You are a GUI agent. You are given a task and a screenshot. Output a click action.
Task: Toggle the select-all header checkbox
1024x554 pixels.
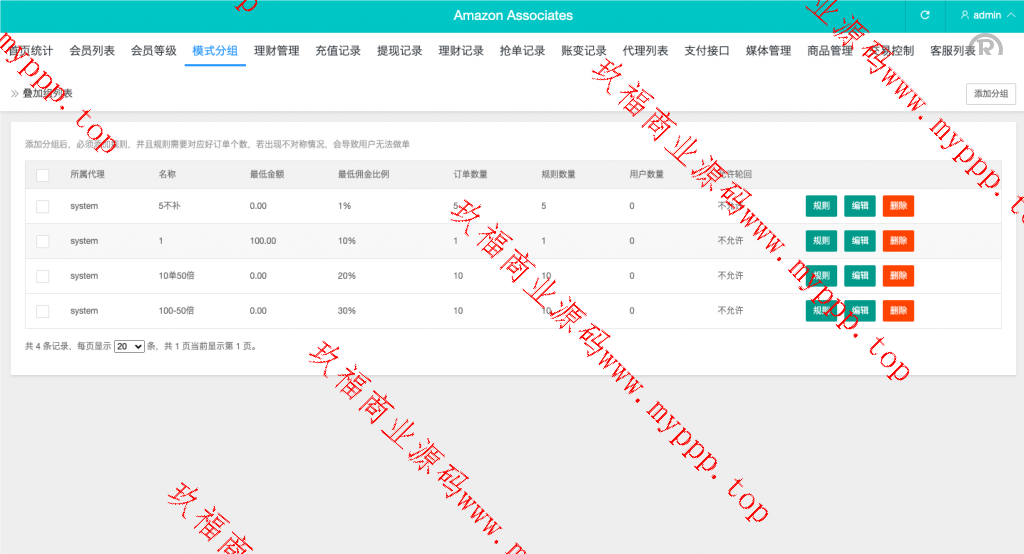tap(42, 175)
